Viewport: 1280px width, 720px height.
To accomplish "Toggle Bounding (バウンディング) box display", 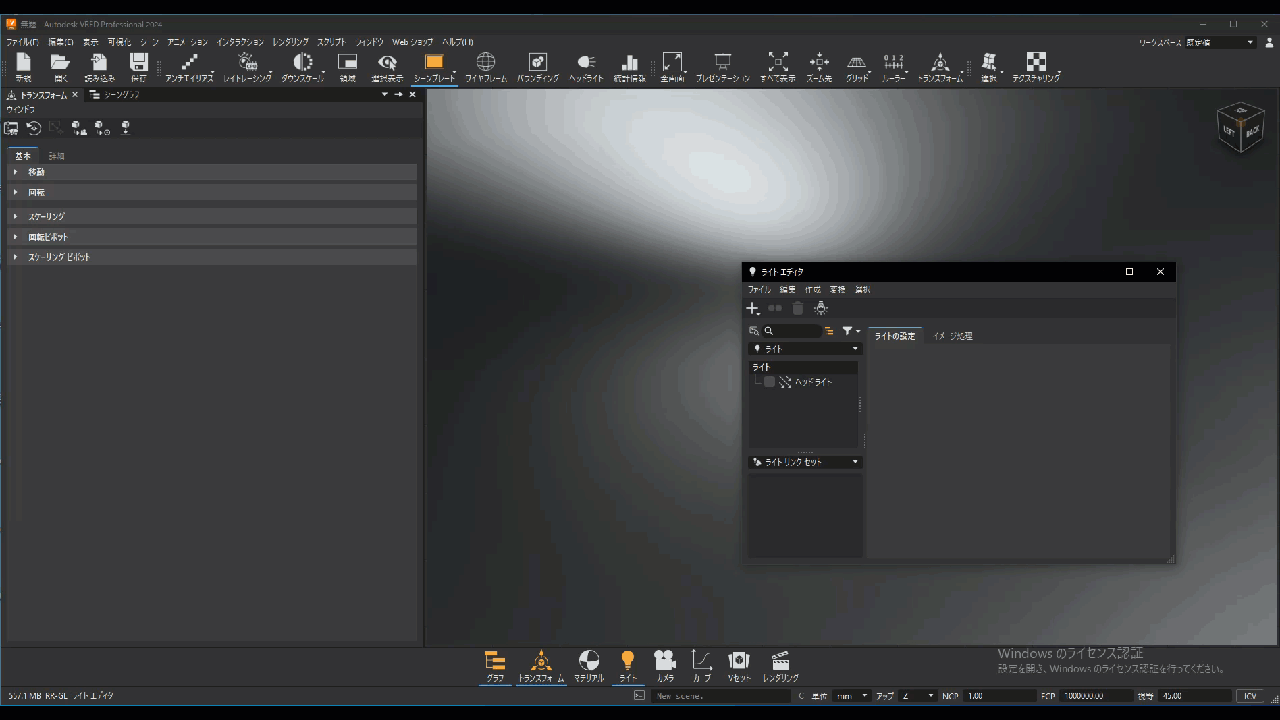I will click(x=538, y=67).
